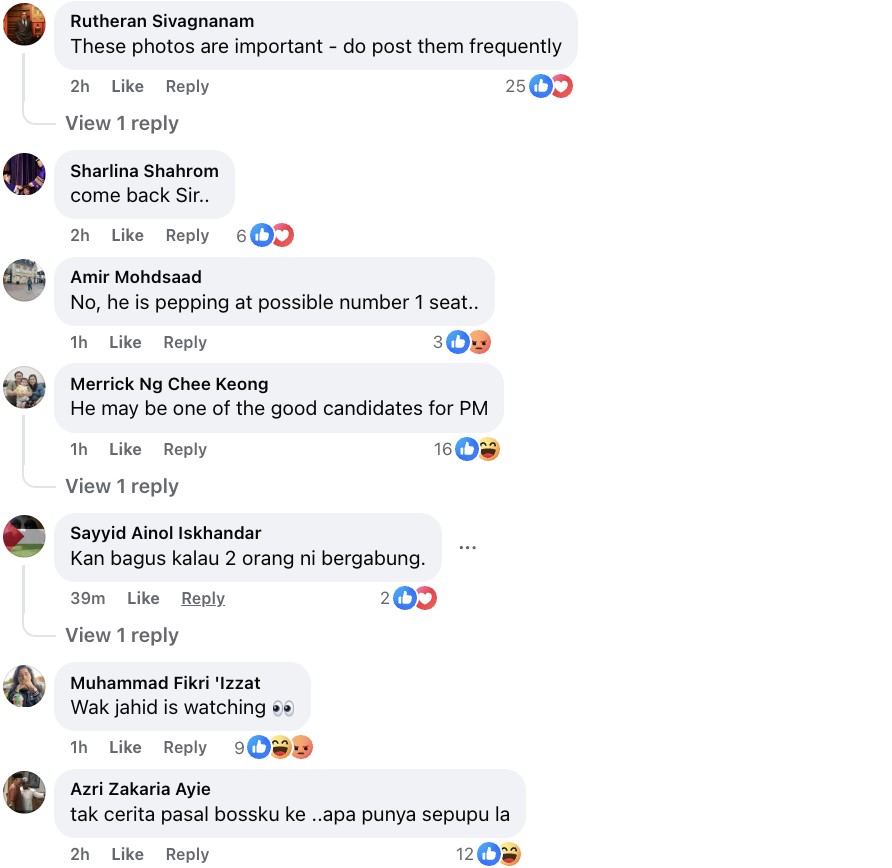Open reactions on Muhammad Fikri's comment
892x868 pixels.
pyautogui.click(x=280, y=748)
